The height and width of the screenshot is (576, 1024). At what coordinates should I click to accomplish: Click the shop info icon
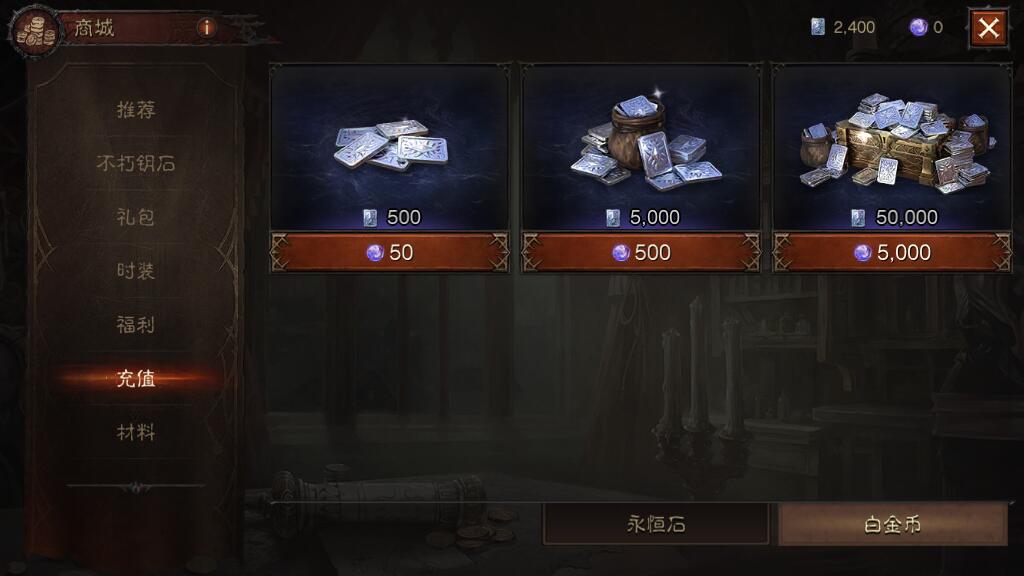coord(206,27)
